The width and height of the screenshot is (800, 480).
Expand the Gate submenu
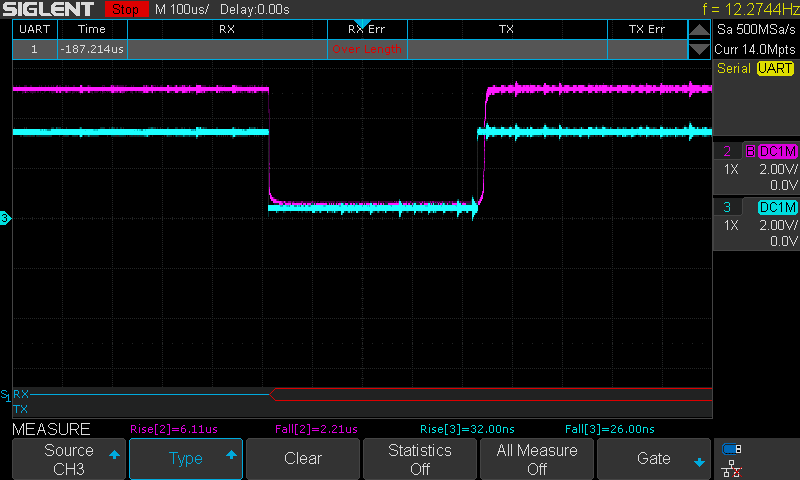click(654, 459)
